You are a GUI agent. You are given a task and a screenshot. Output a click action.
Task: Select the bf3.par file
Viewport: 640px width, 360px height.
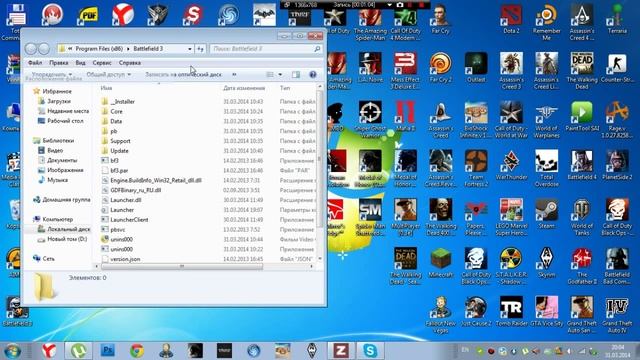[x=119, y=171]
